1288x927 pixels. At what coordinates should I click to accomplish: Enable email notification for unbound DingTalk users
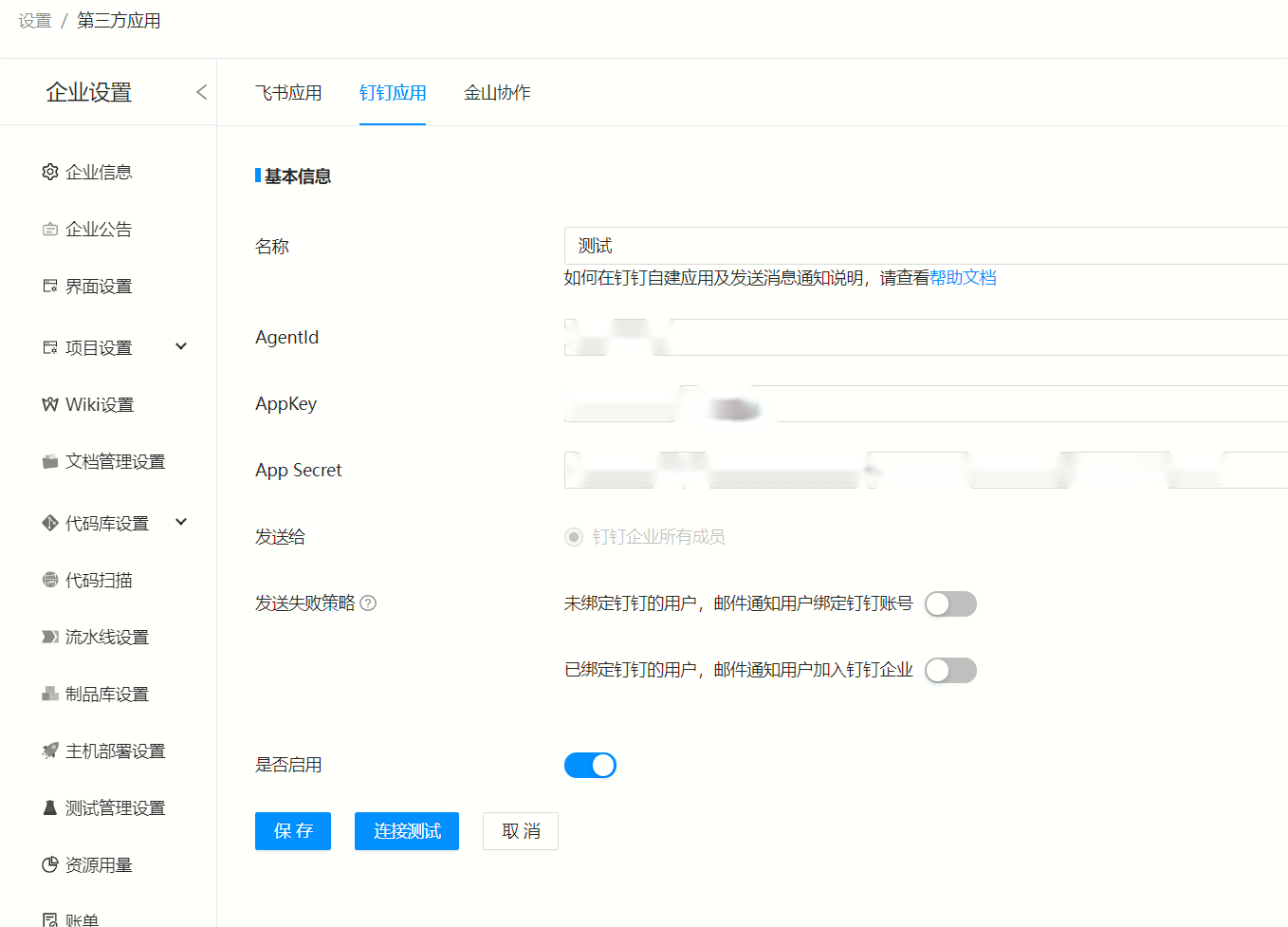(x=950, y=603)
